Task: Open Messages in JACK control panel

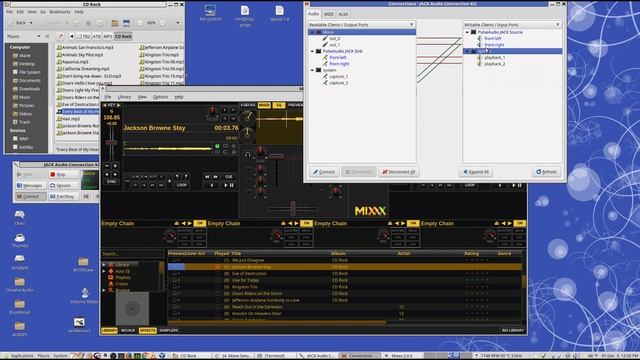Action: tap(30, 185)
